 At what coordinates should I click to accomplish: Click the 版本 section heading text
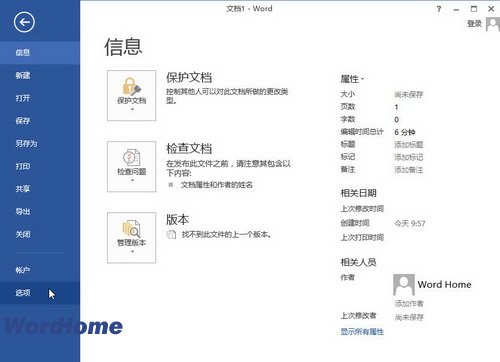[177, 220]
